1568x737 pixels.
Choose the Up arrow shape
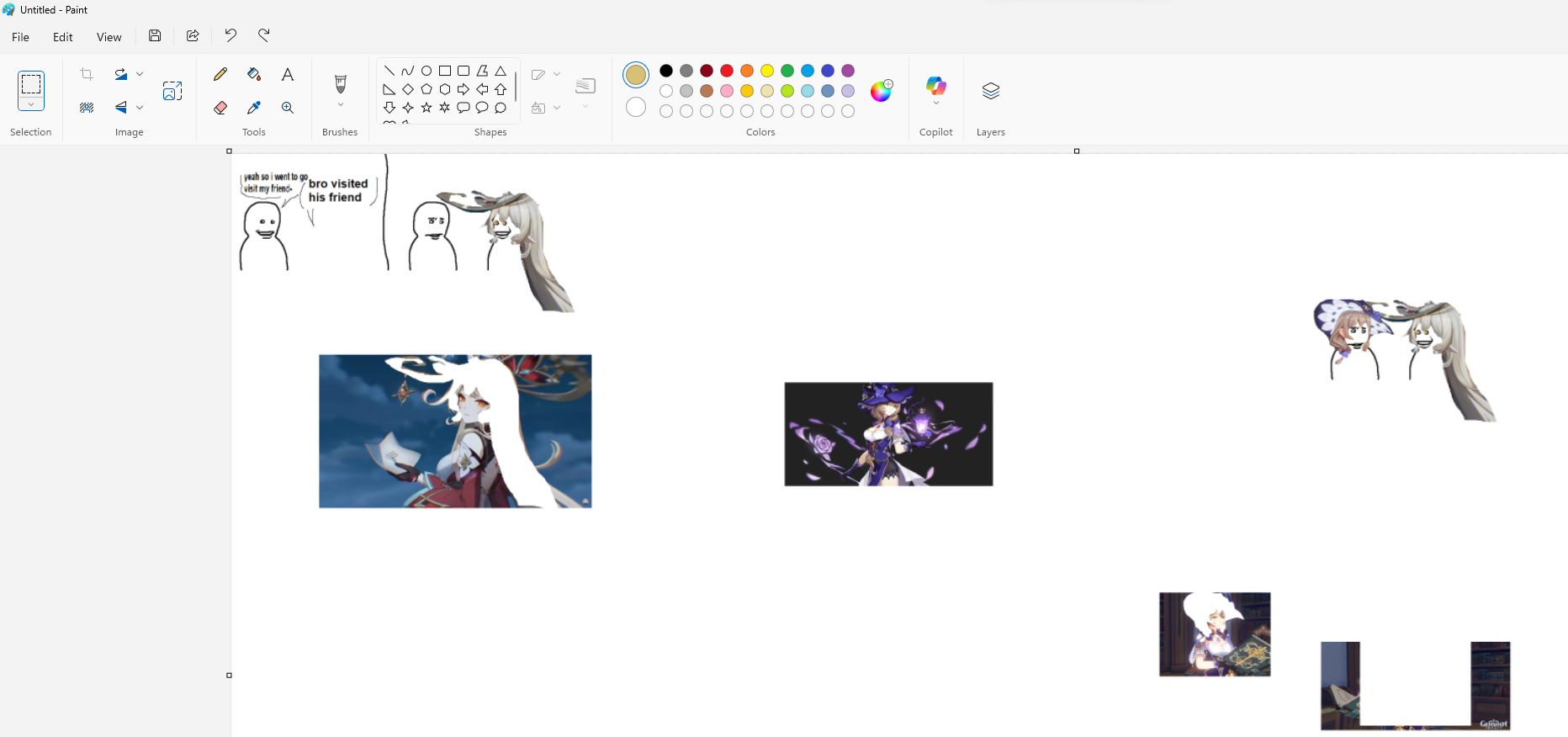tap(501, 89)
